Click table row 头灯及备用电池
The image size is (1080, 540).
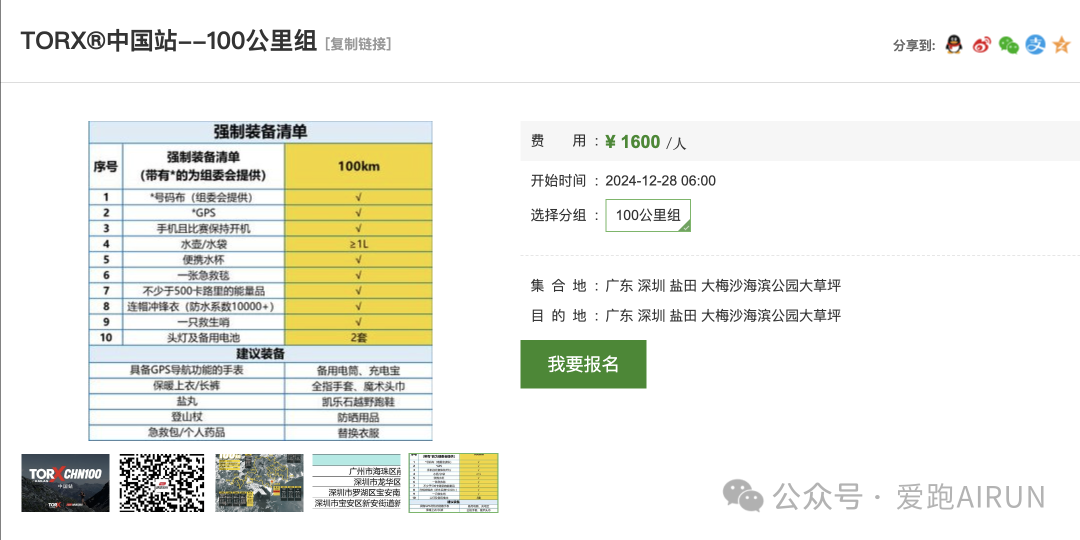click(260, 338)
